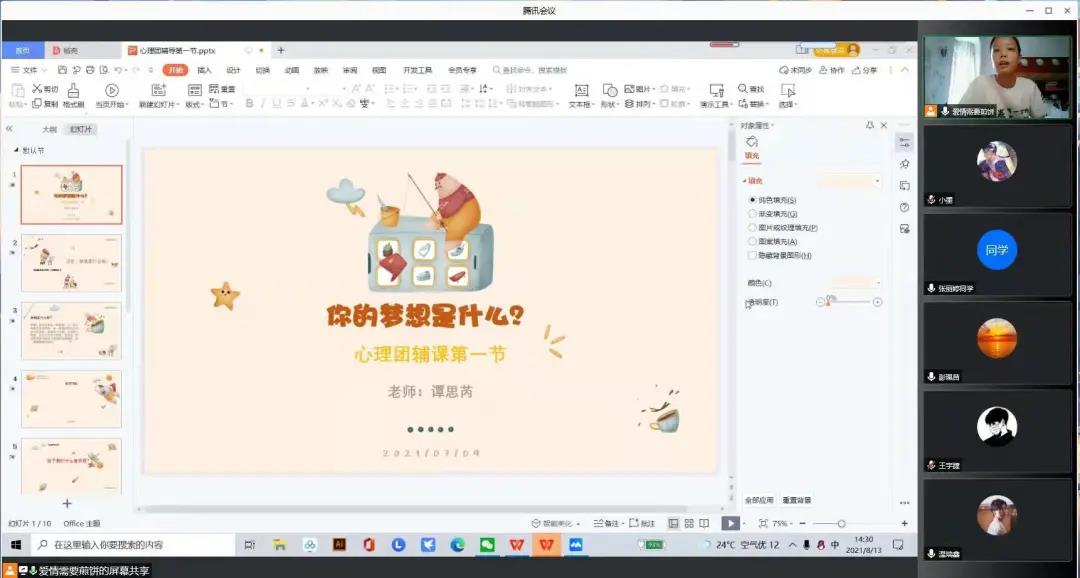Click the Select (选择) cursor icon

787,90
